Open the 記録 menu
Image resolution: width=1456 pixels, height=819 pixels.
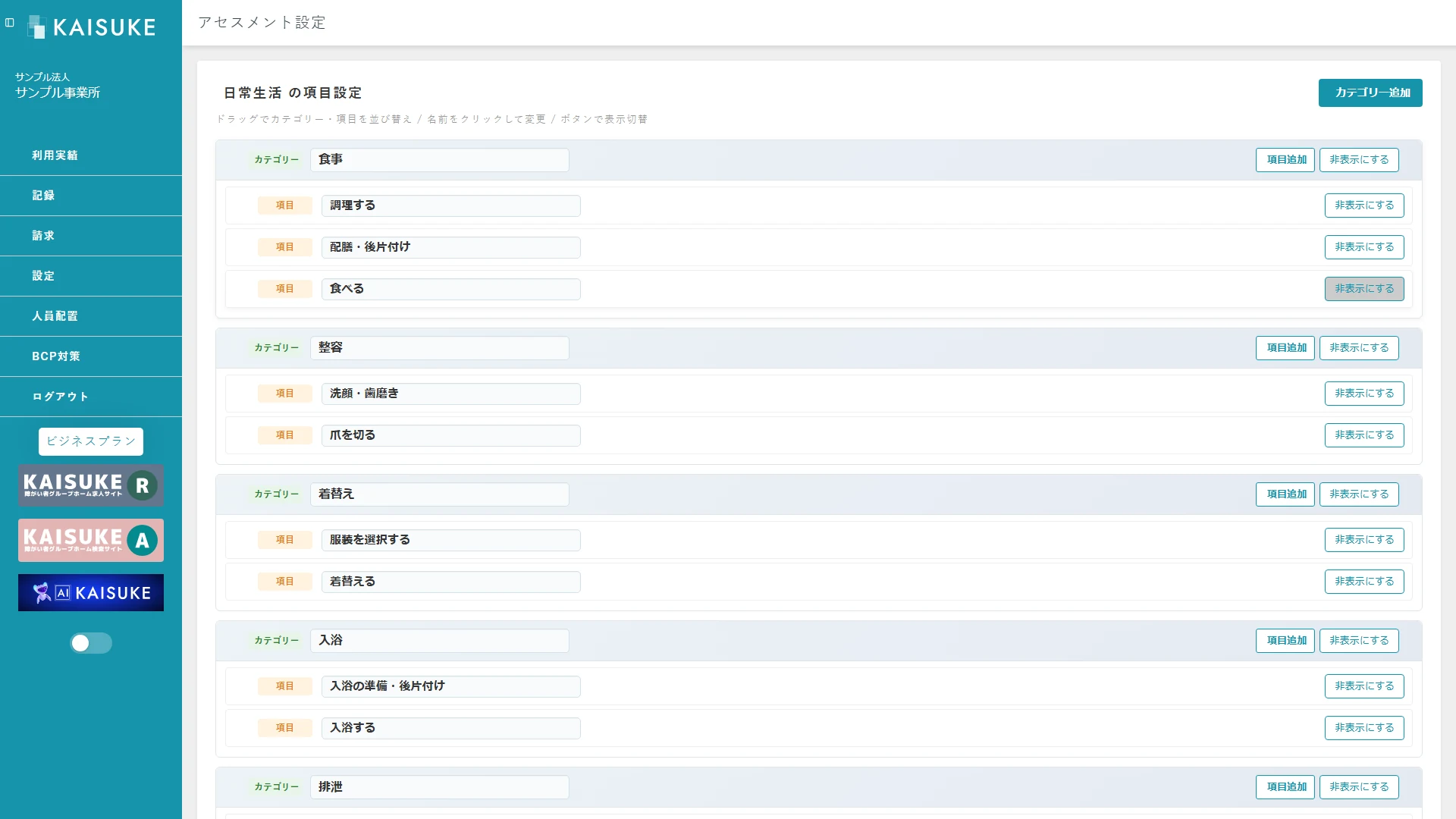[91, 196]
